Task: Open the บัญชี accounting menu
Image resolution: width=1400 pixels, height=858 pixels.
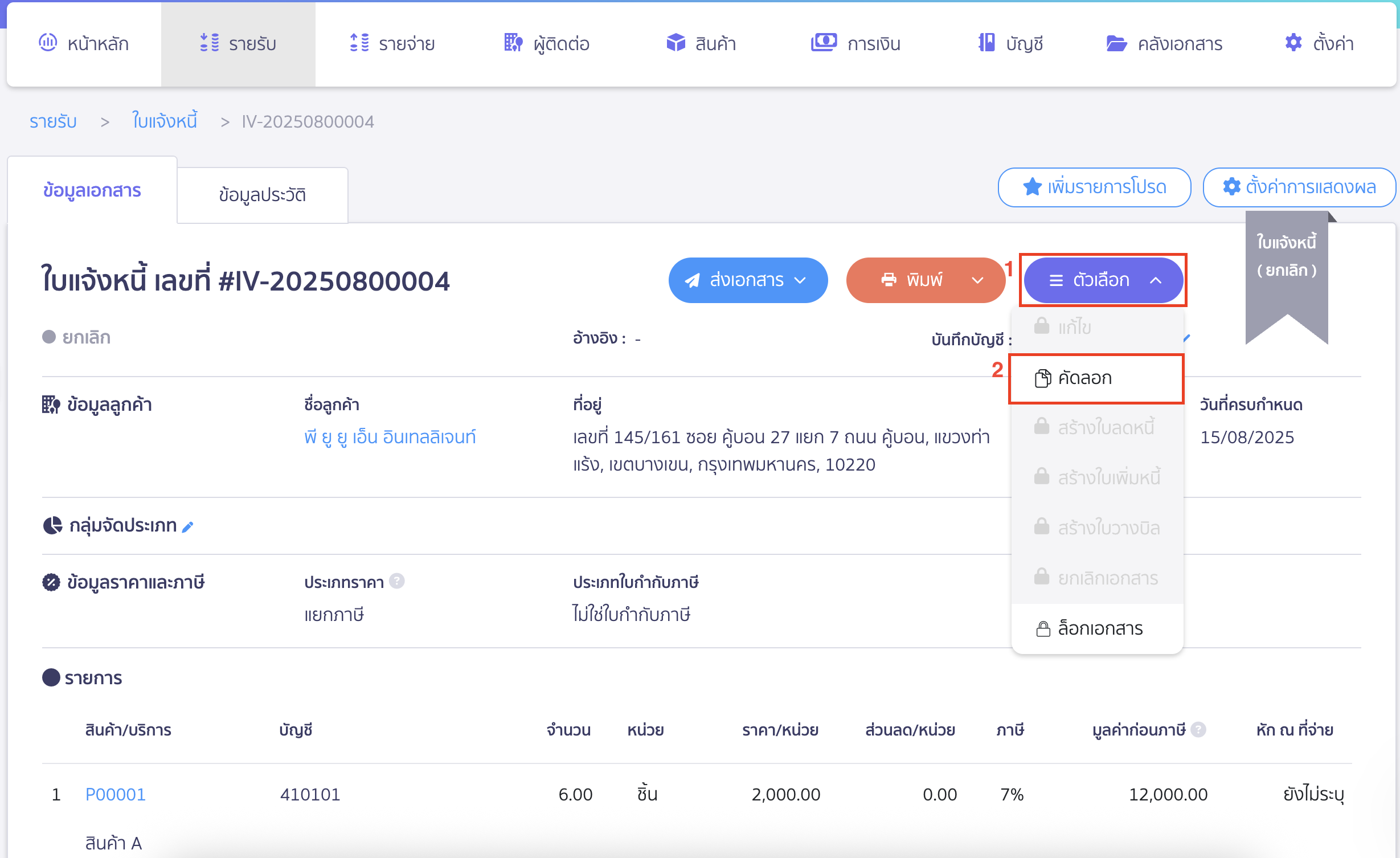Action: click(1010, 44)
